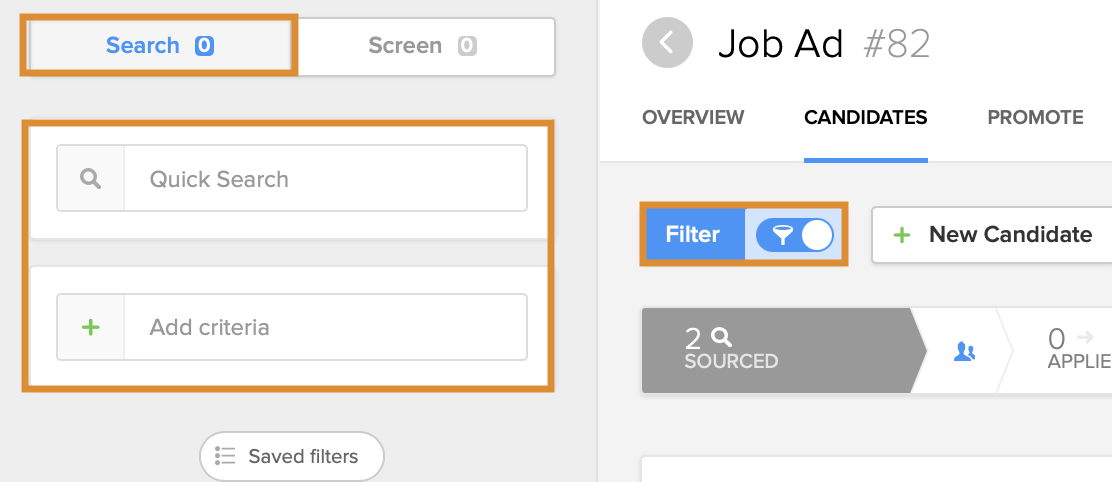This screenshot has width=1112, height=482.
Task: Open the Add criteria dropdown field
Action: pos(325,327)
